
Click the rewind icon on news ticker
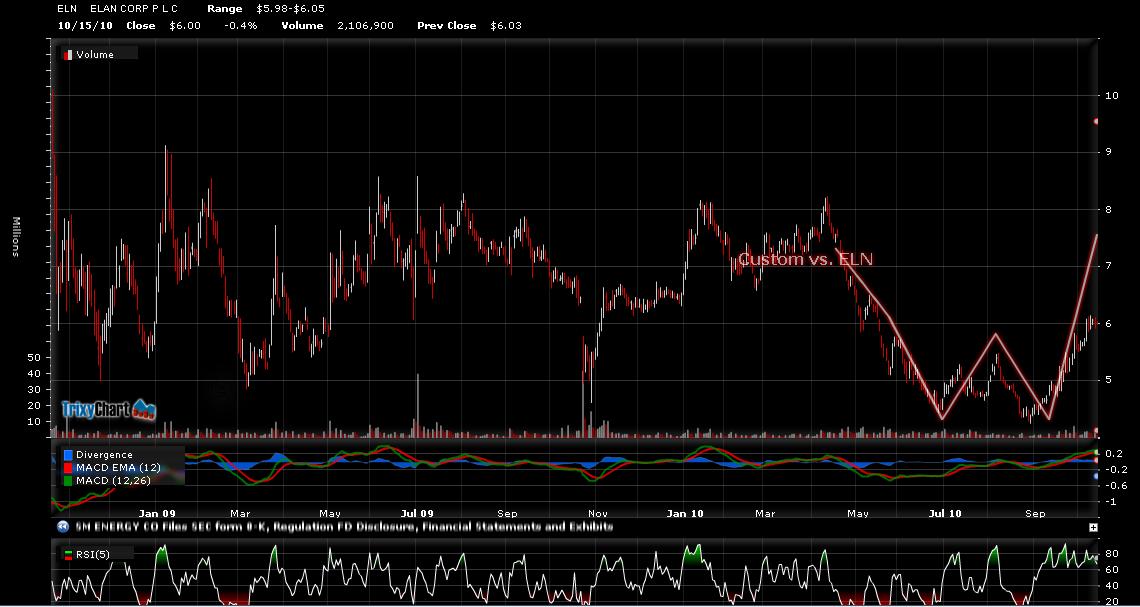62,526
